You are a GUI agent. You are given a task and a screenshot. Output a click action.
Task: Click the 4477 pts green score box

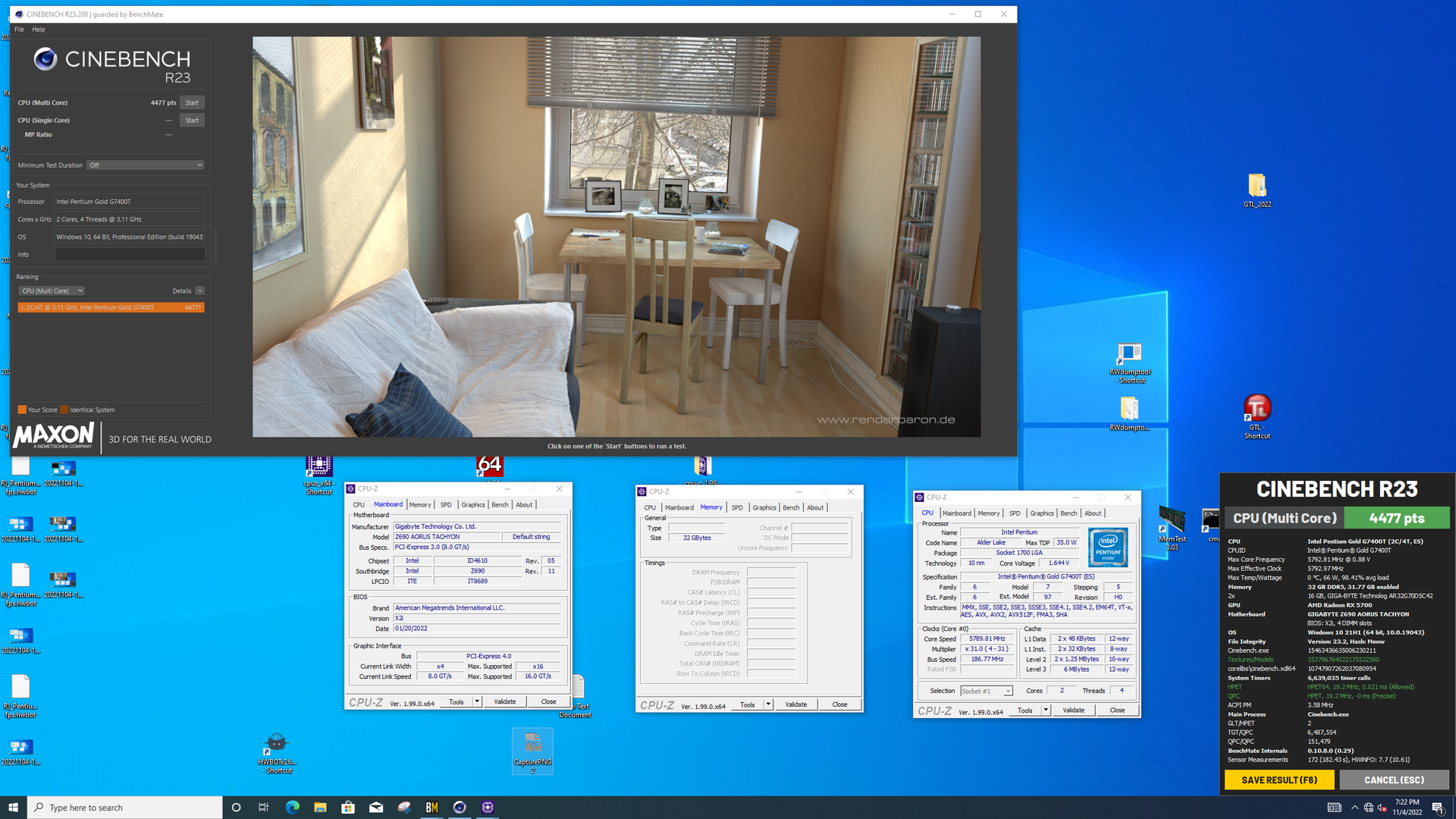point(1396,518)
